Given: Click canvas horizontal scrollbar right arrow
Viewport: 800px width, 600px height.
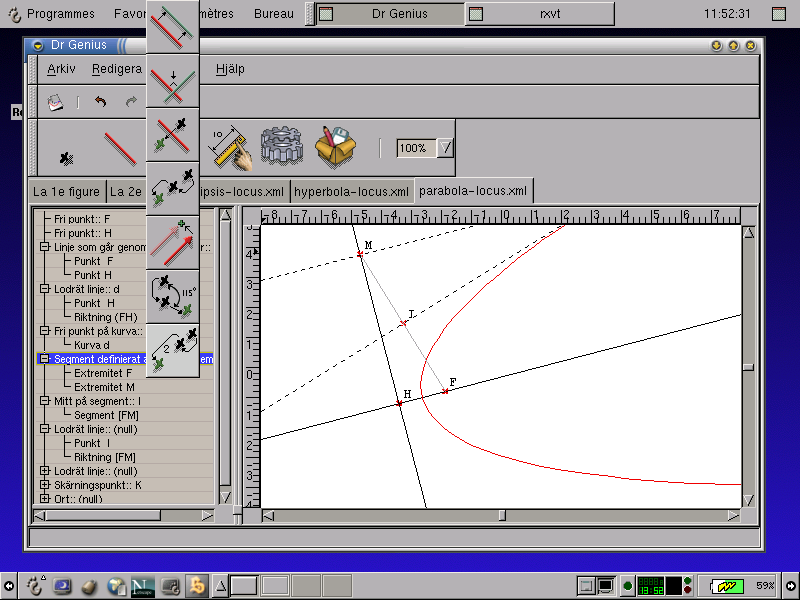Looking at the screenshot, I should tap(734, 515).
